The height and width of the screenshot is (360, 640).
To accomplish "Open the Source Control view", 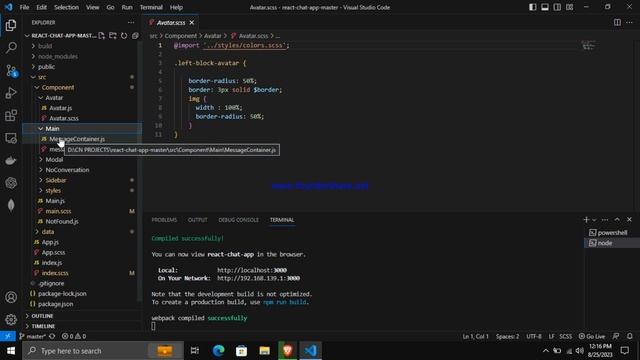I will tap(11, 71).
